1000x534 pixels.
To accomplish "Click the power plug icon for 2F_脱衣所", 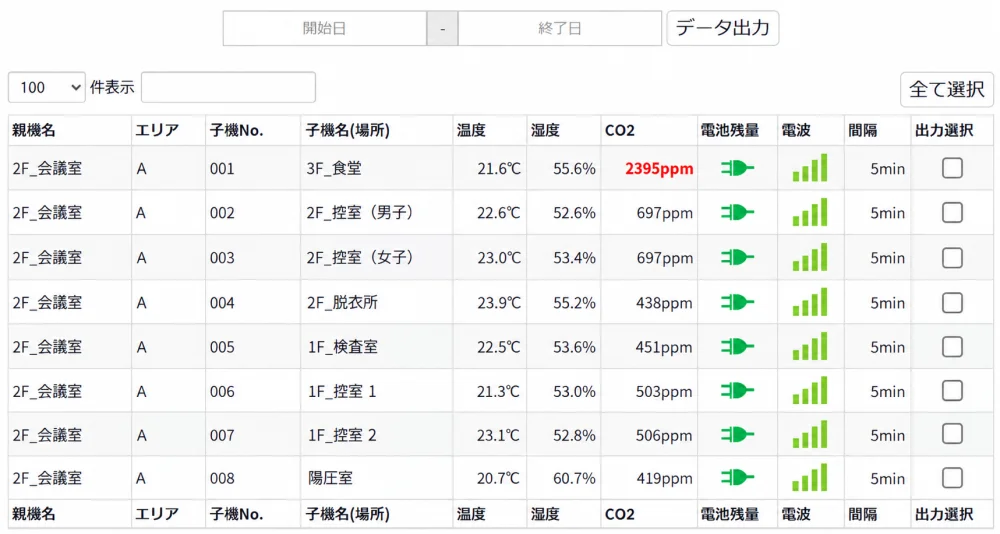I will pyautogui.click(x=737, y=302).
